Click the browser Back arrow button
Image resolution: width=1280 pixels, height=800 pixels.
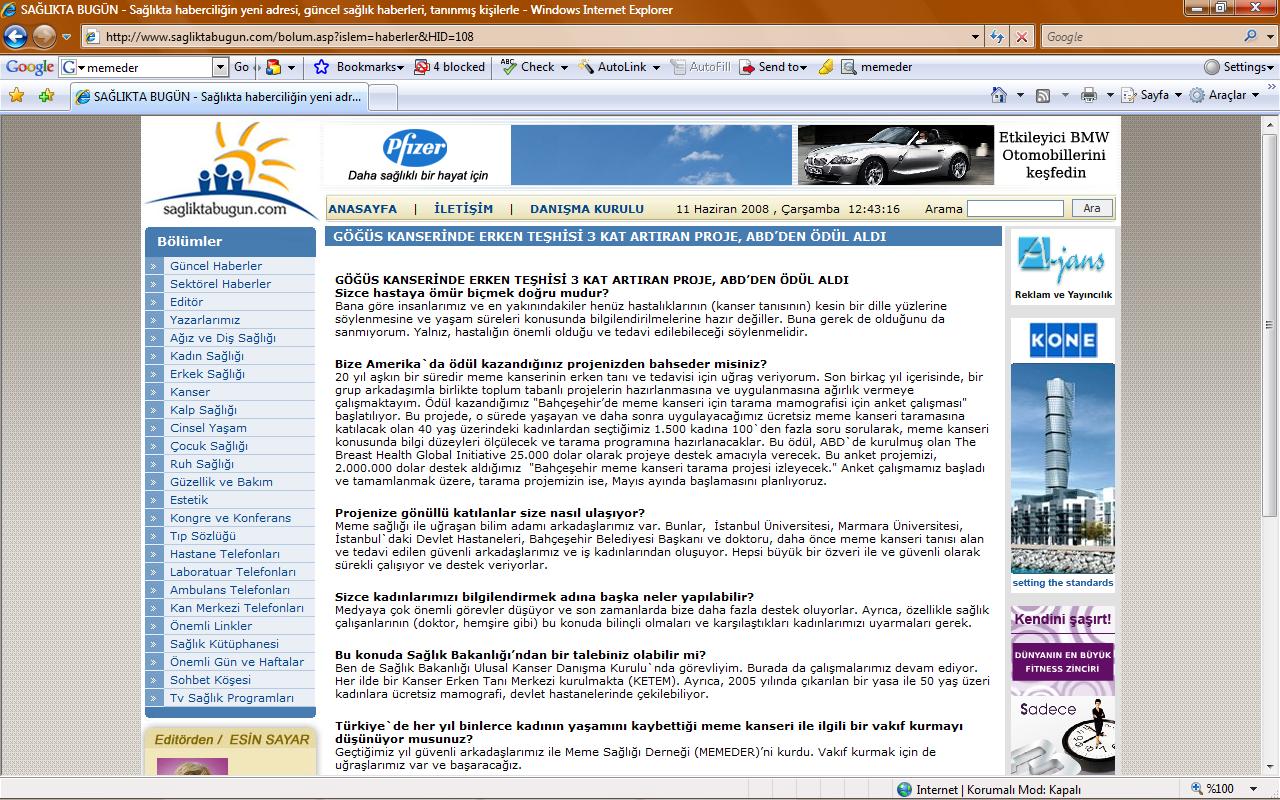tap(15, 37)
